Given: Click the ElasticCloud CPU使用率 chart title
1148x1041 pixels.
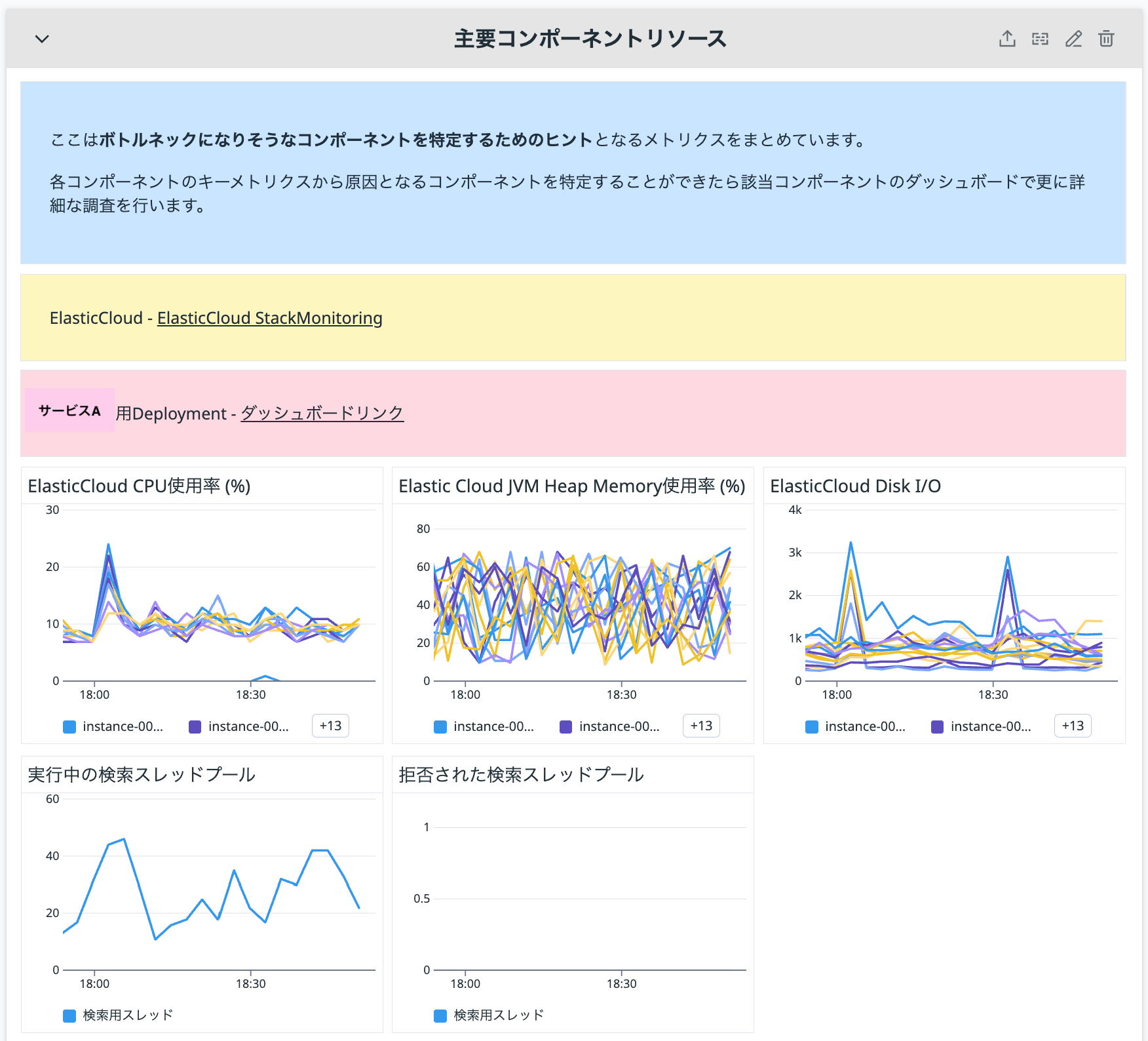Looking at the screenshot, I should point(138,486).
